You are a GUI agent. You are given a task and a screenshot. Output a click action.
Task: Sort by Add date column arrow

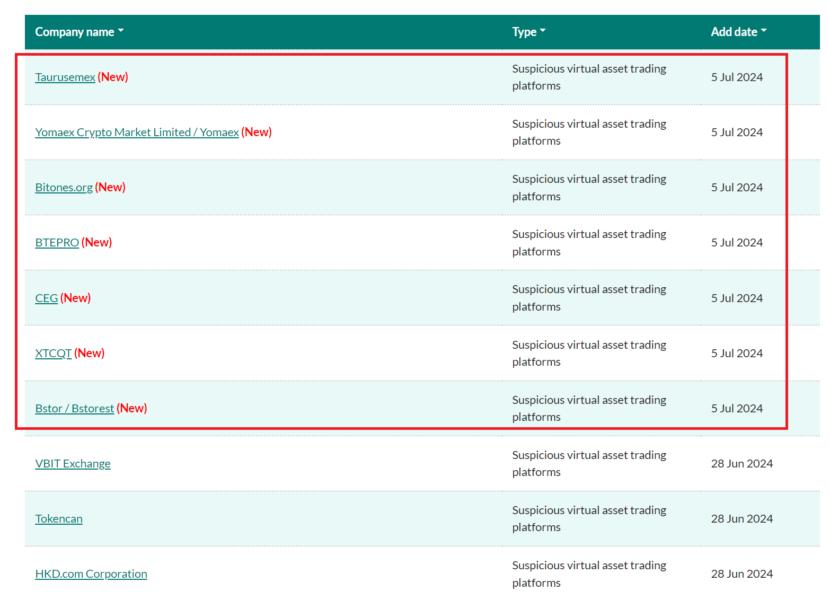[764, 31]
